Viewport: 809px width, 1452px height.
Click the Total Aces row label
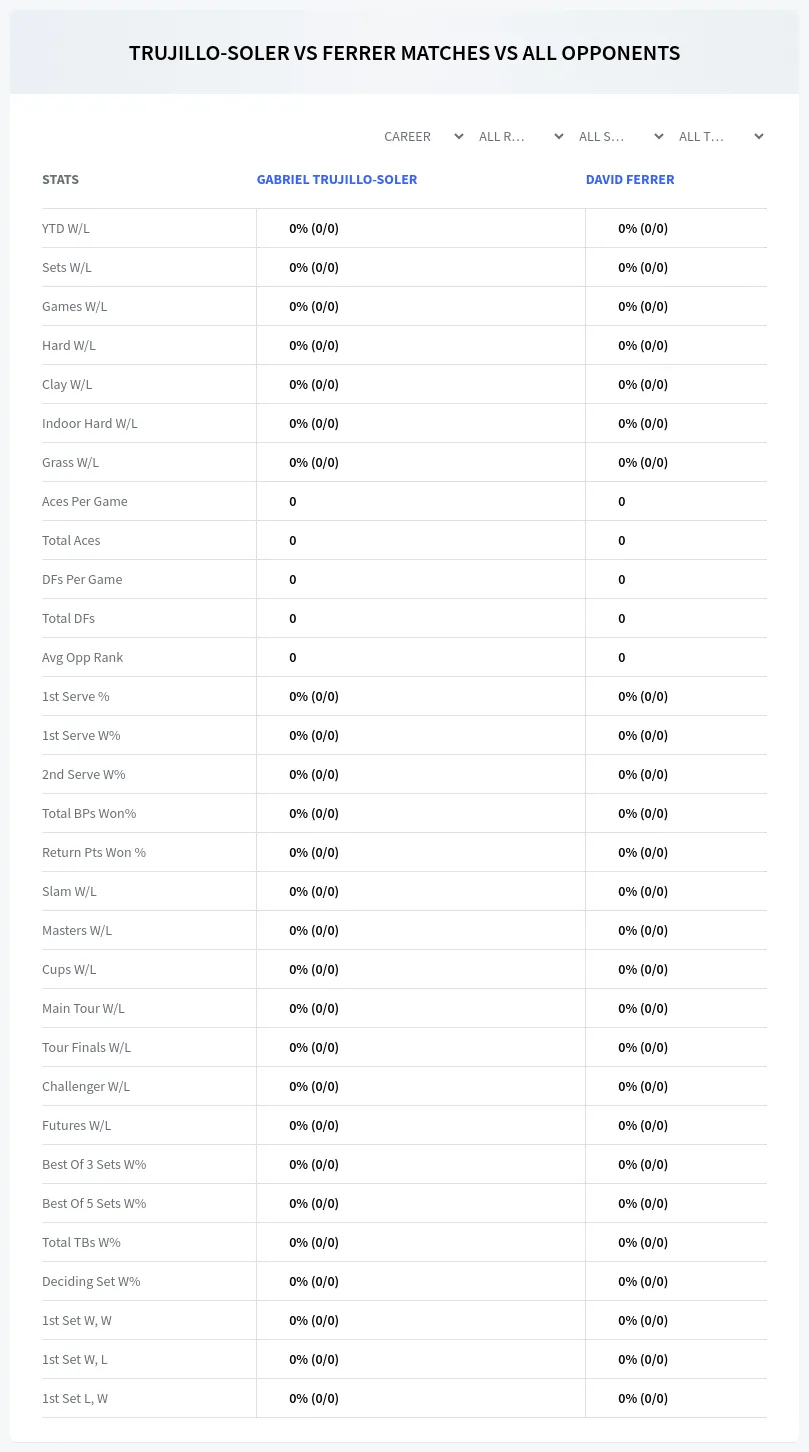point(71,540)
